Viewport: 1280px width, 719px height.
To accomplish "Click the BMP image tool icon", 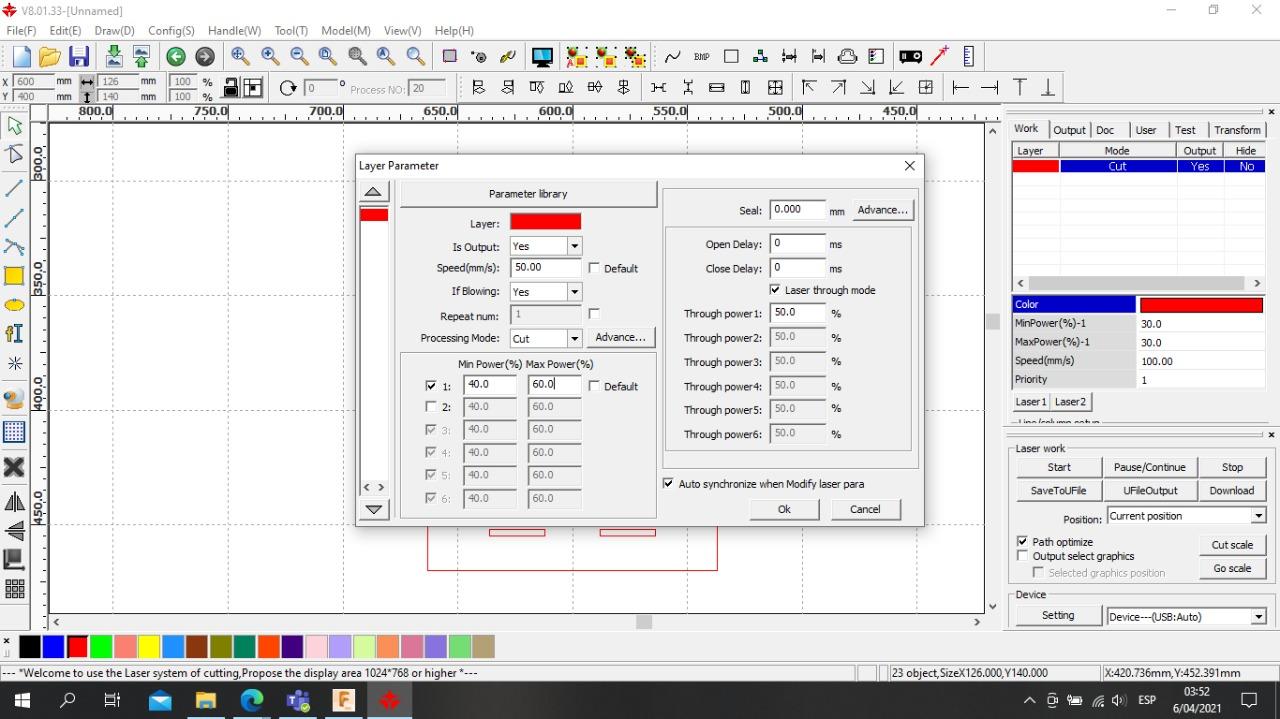I will pos(702,57).
